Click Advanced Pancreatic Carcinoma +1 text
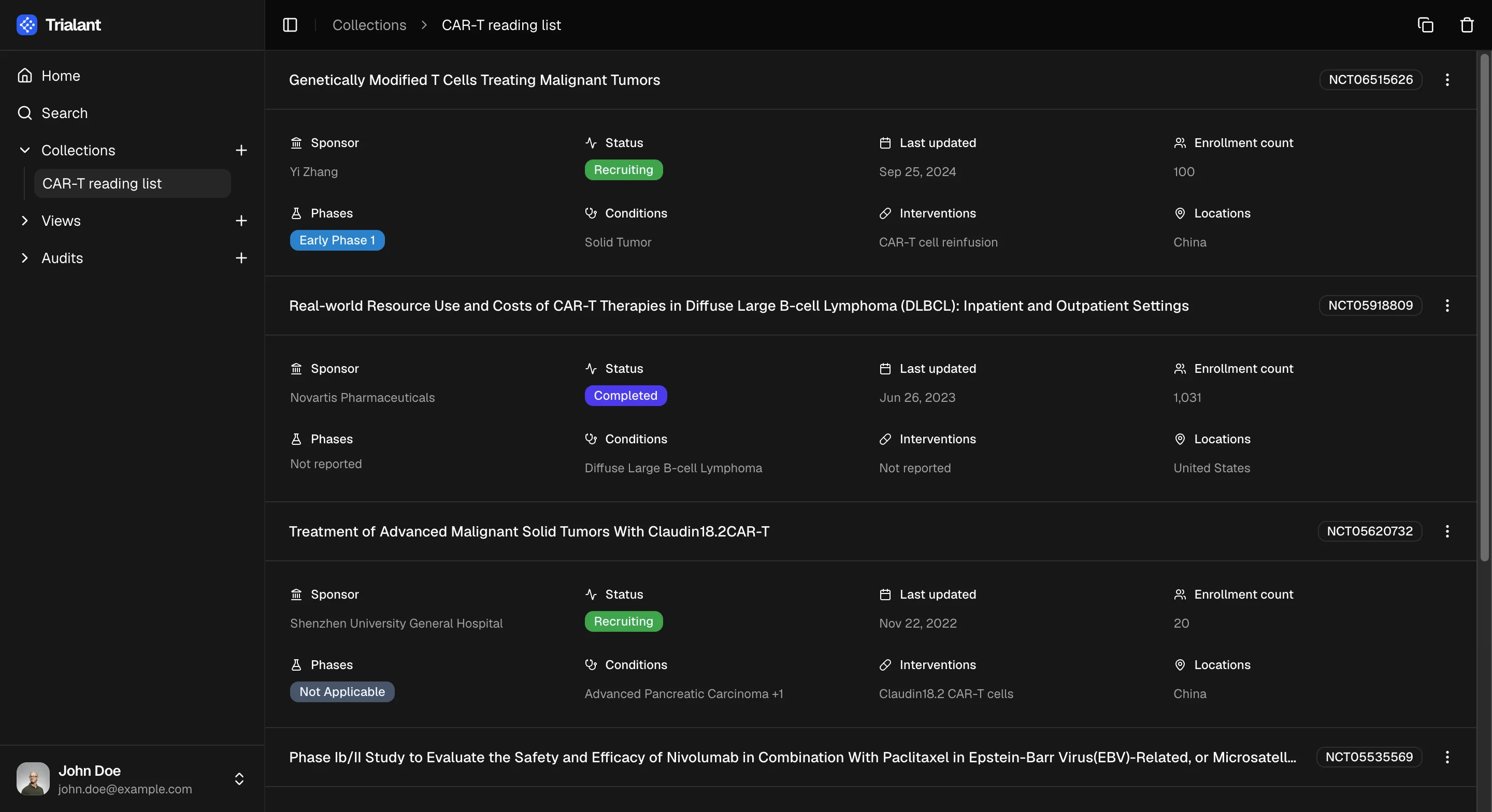 pos(683,694)
